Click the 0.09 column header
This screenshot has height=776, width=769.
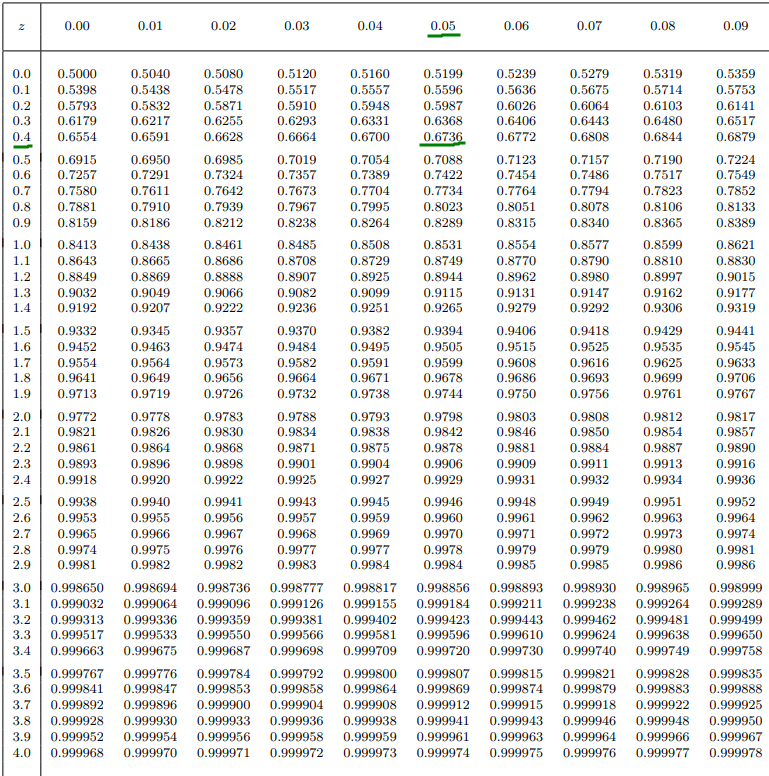(x=735, y=25)
